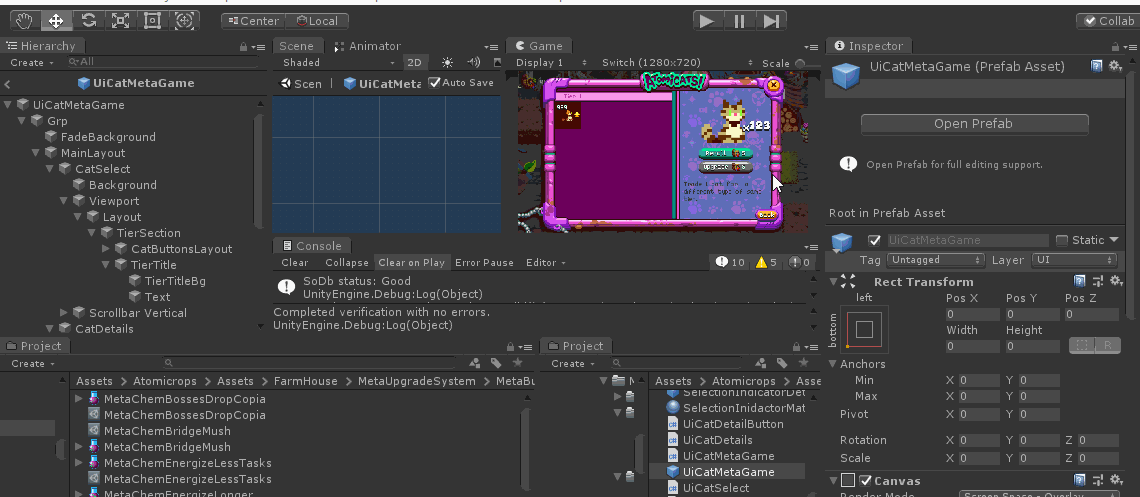Screen dimensions: 1140x497
Task: Toggle Console info messages count
Action: coord(731,262)
